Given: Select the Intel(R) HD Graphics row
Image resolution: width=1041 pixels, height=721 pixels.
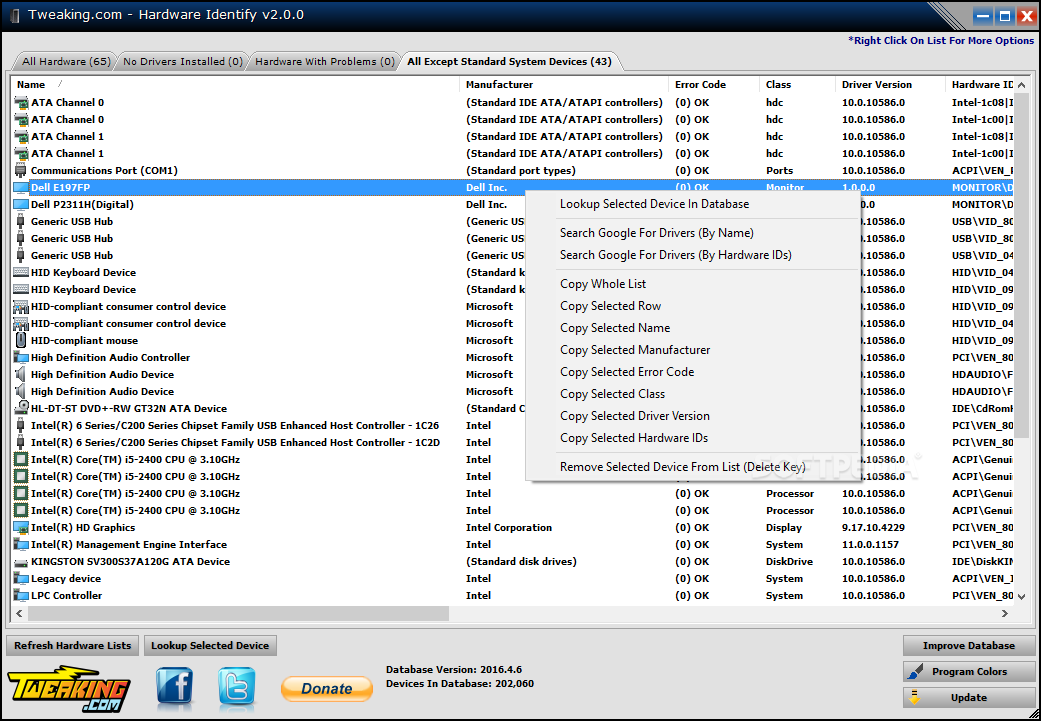Looking at the screenshot, I should click(513, 528).
